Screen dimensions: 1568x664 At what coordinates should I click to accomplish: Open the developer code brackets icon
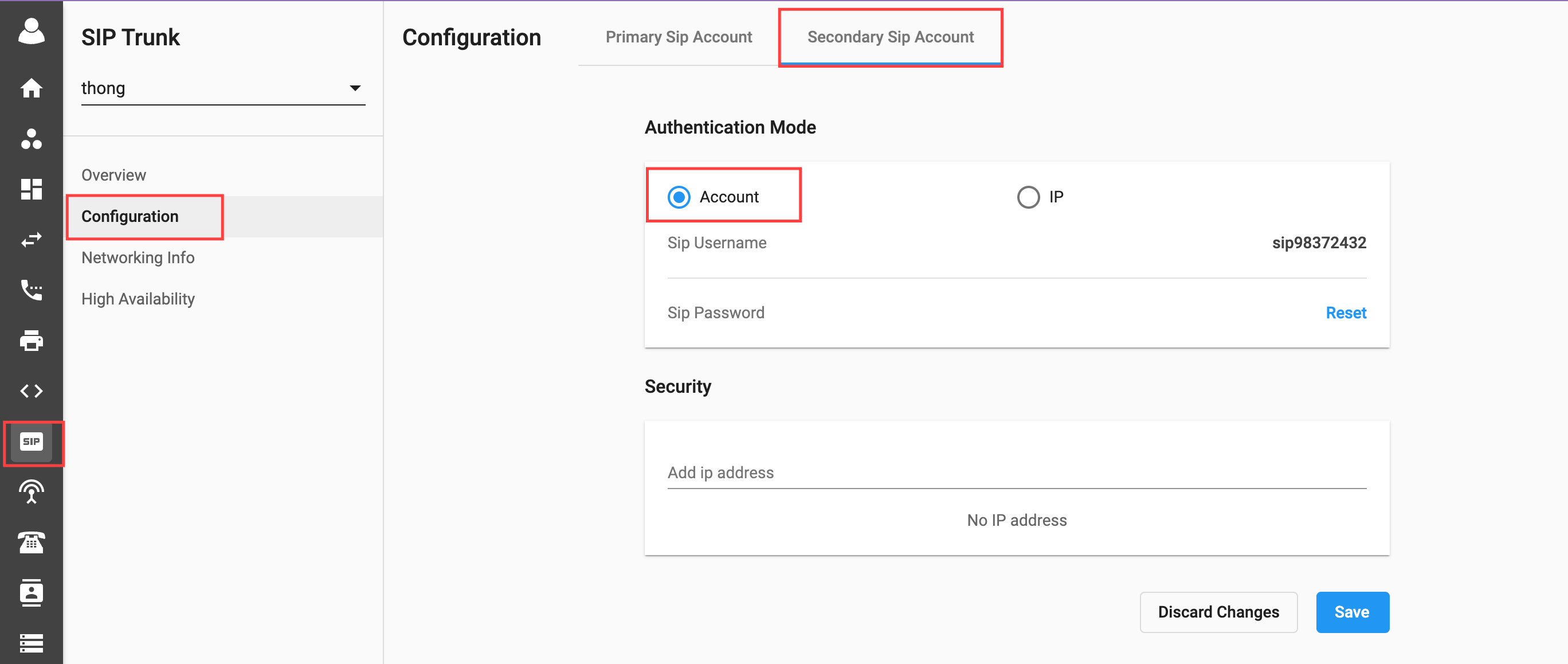(31, 391)
